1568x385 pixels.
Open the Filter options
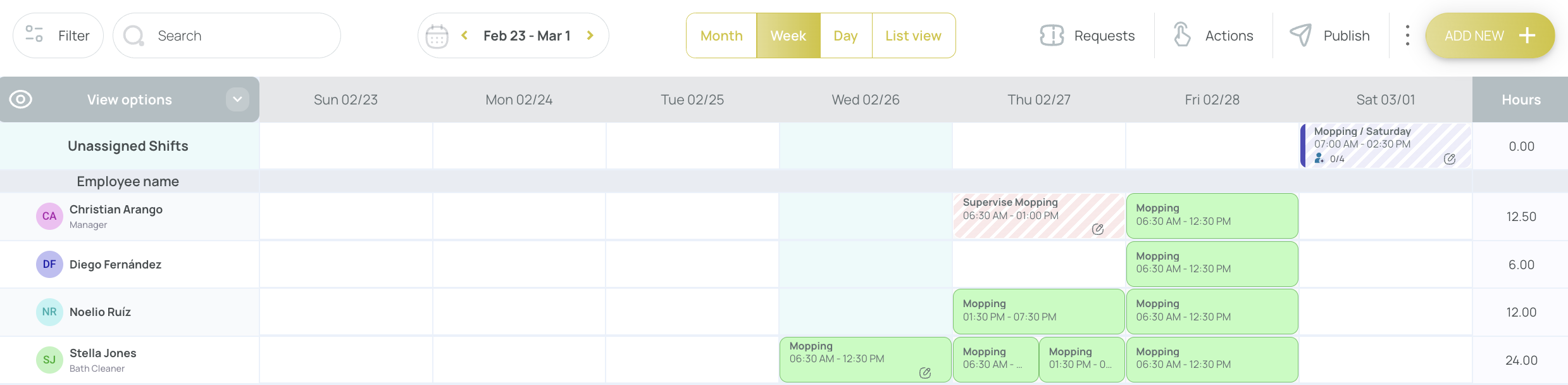(x=58, y=35)
